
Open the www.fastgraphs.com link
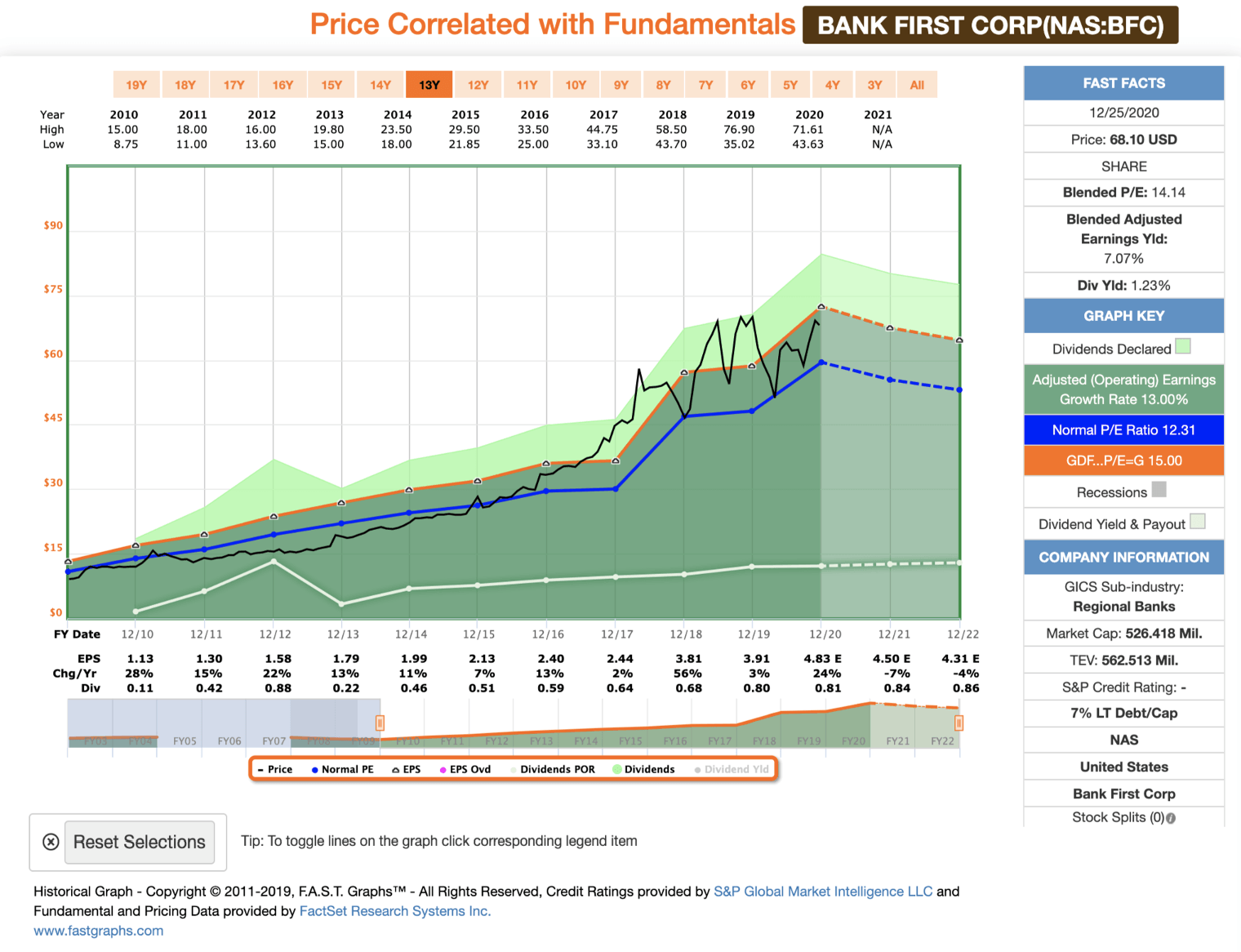click(99, 931)
